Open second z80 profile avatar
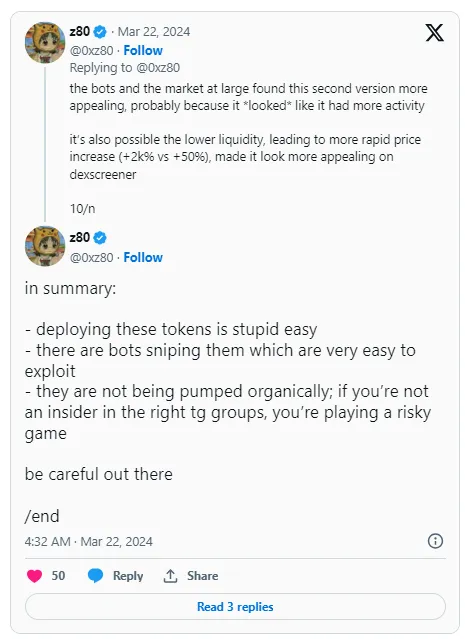 click(45, 246)
